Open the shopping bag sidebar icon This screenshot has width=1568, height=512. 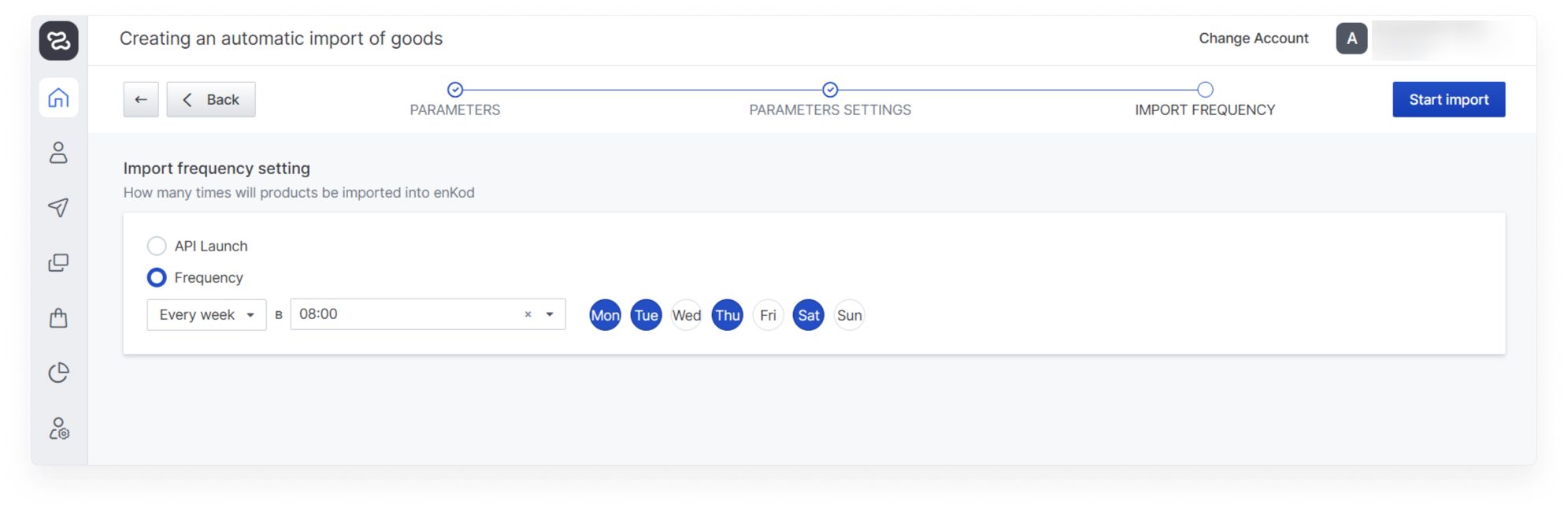58,317
